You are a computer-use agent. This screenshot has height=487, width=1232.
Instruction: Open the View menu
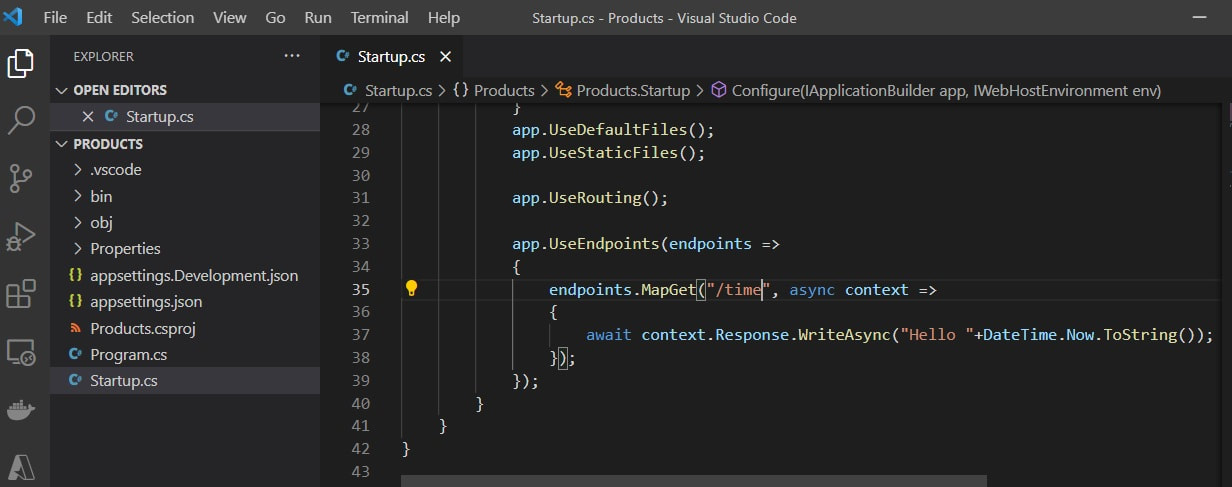[230, 17]
